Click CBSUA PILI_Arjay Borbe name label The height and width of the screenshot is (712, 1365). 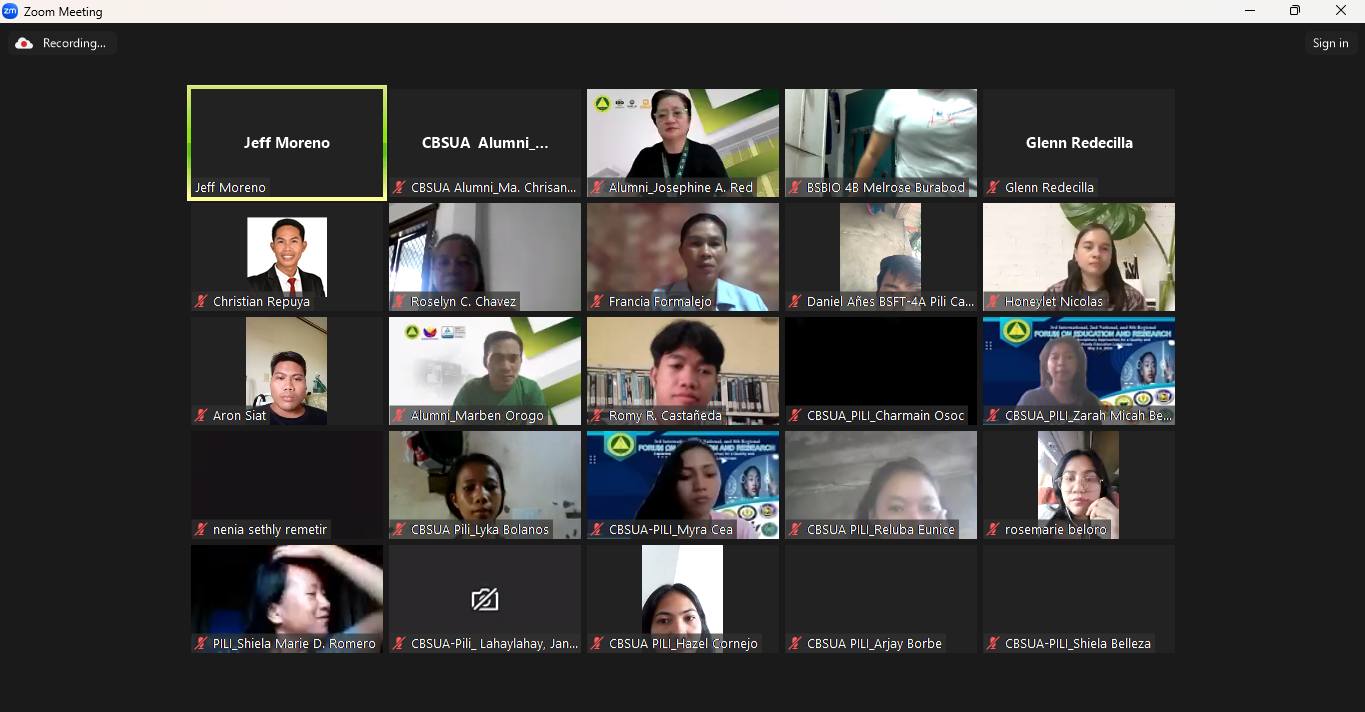point(874,643)
